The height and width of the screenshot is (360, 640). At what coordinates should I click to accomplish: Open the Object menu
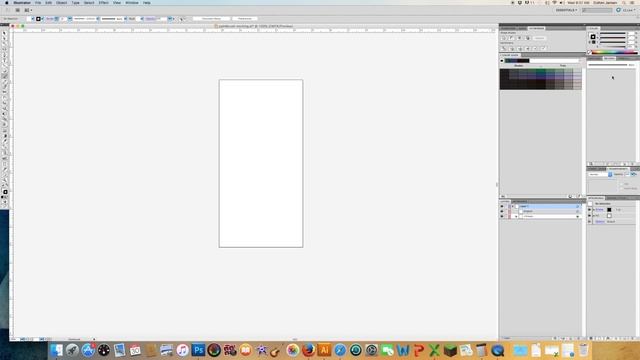coord(62,3)
